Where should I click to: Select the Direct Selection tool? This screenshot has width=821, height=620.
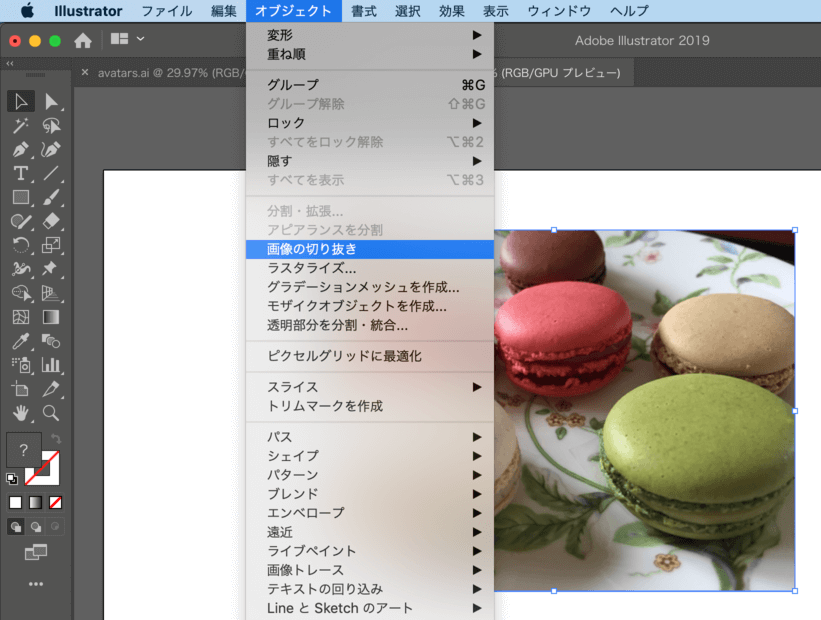(51, 101)
